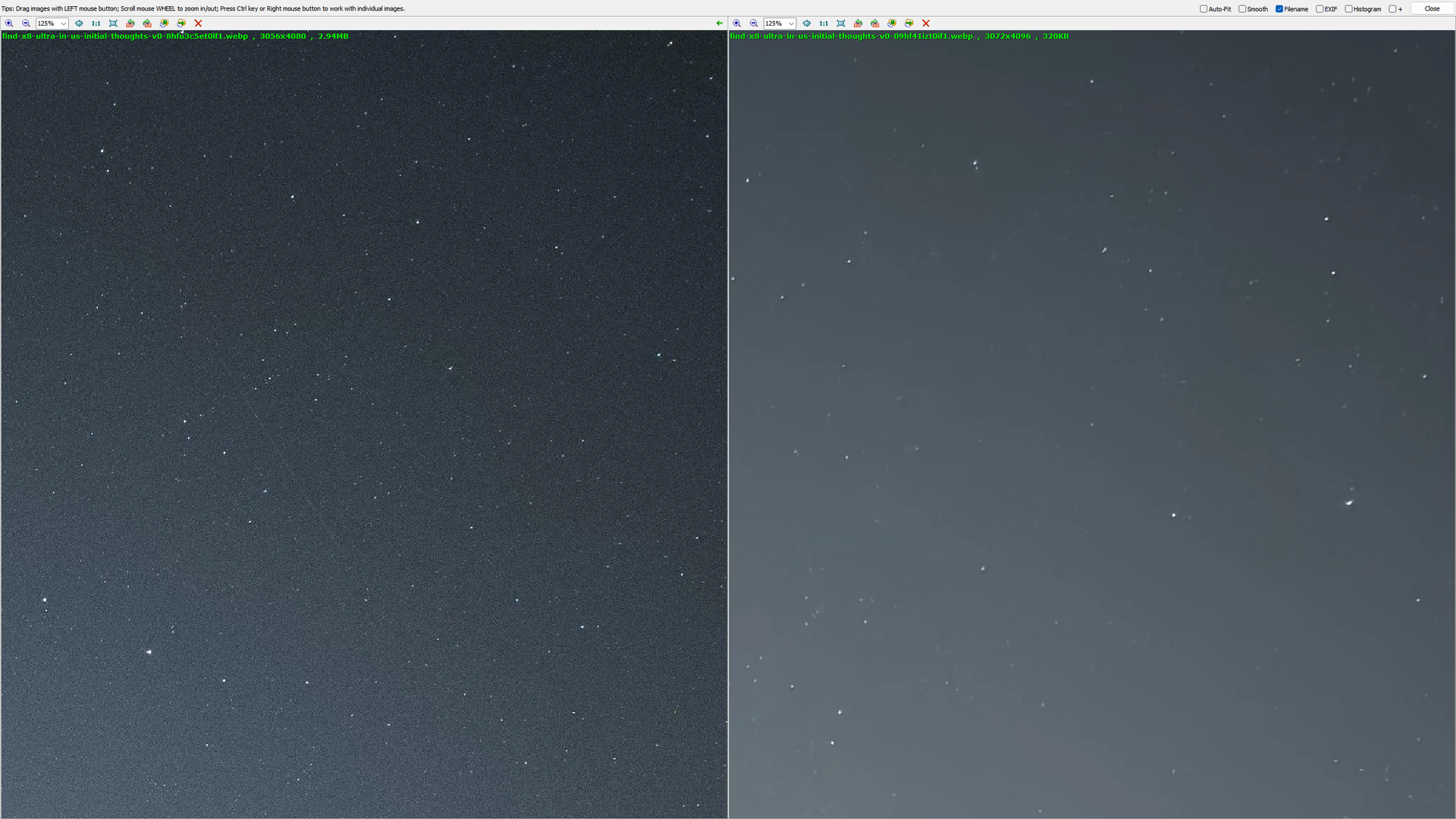This screenshot has width=1456, height=819.
Task: Toggle the plus checkbox
Action: [1392, 9]
